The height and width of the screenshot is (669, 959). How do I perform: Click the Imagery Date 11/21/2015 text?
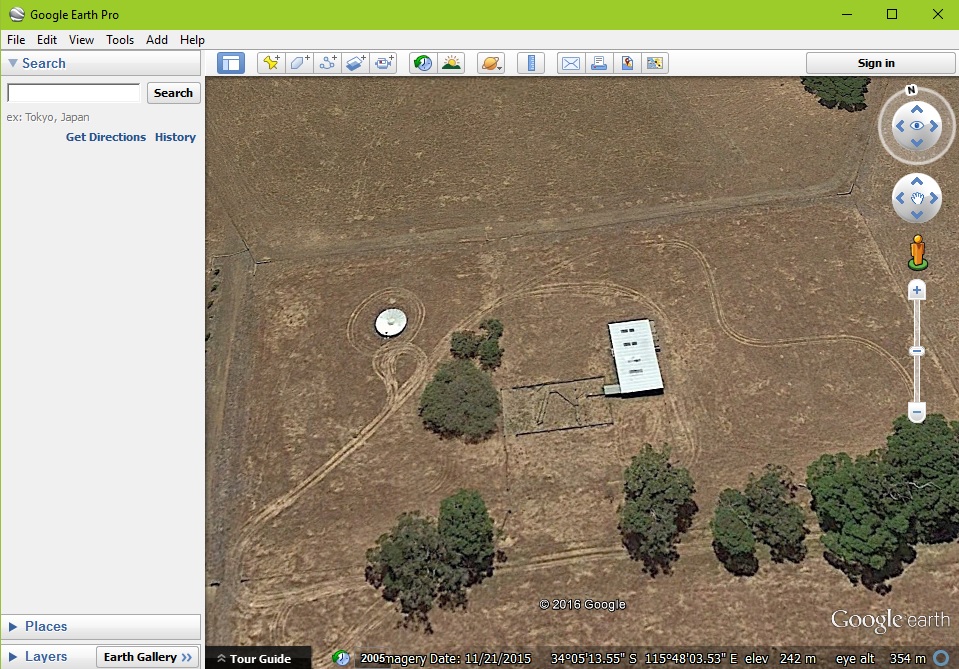tap(459, 659)
